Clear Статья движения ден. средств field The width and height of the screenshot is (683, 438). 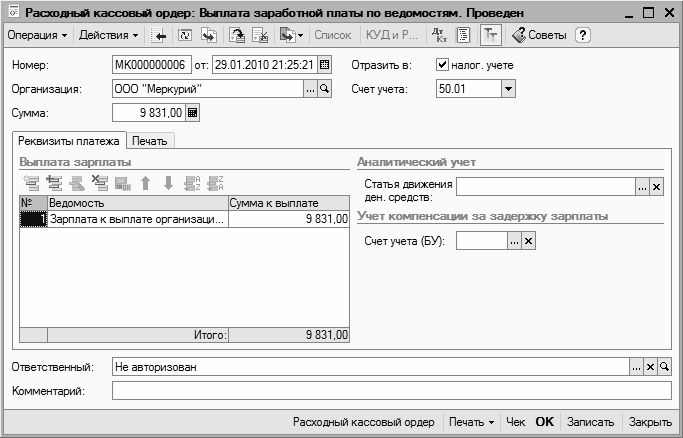click(657, 186)
